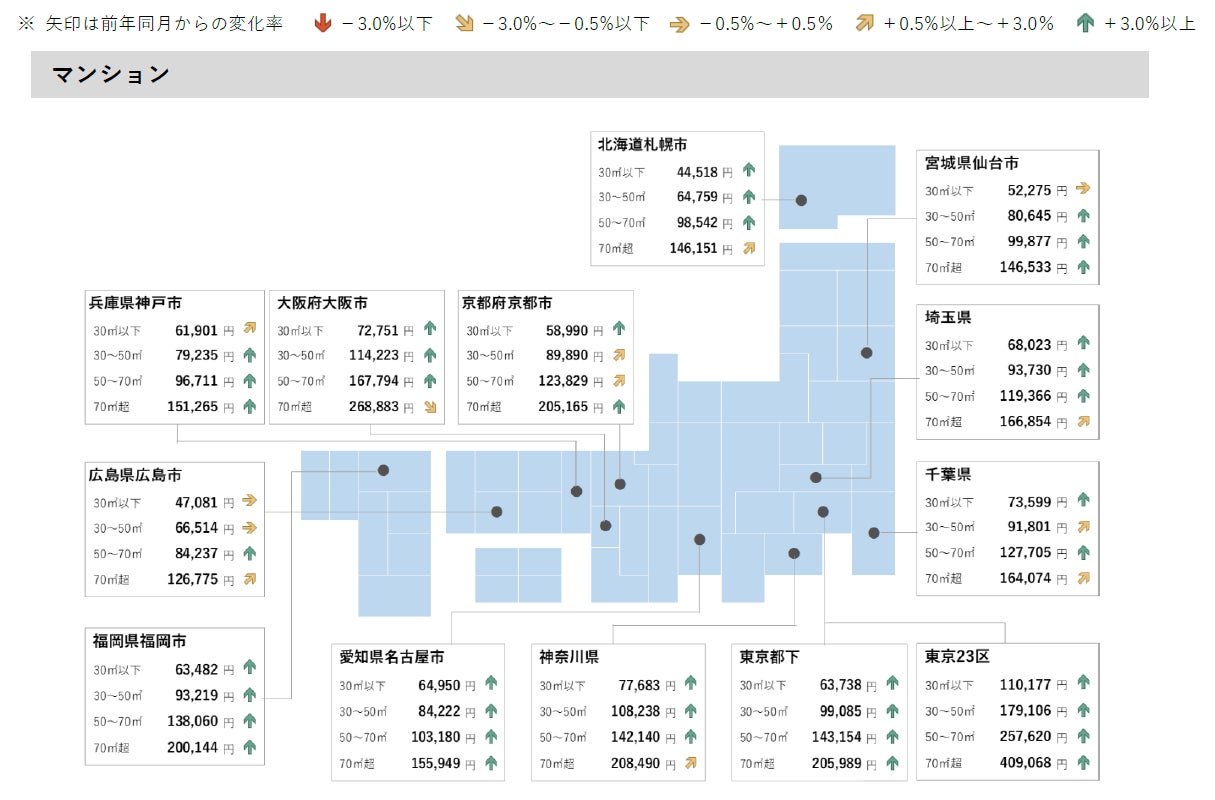Click green up arrow beside 409,068 円
1215x800 pixels.
point(1083,763)
